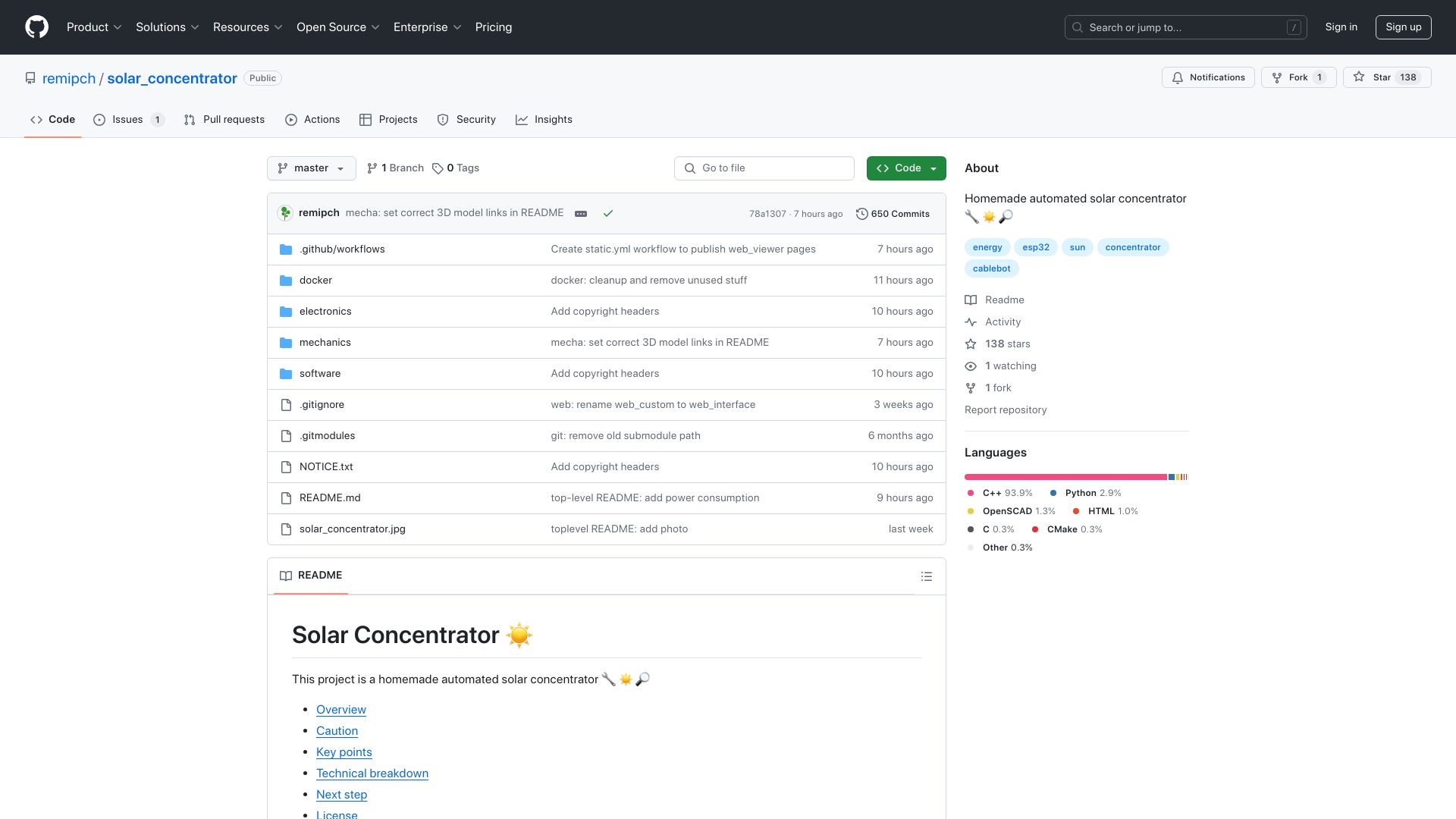View the green check status icon

(608, 214)
